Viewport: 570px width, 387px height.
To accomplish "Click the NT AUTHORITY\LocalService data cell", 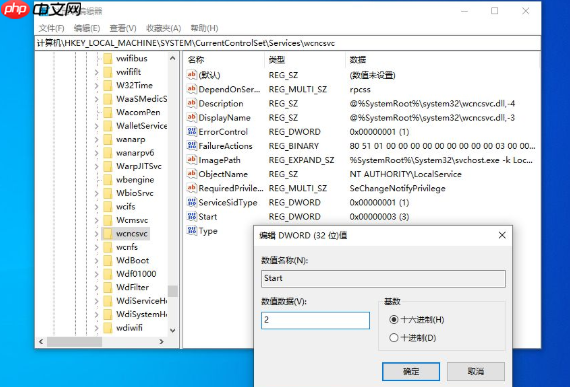I will [x=405, y=174].
